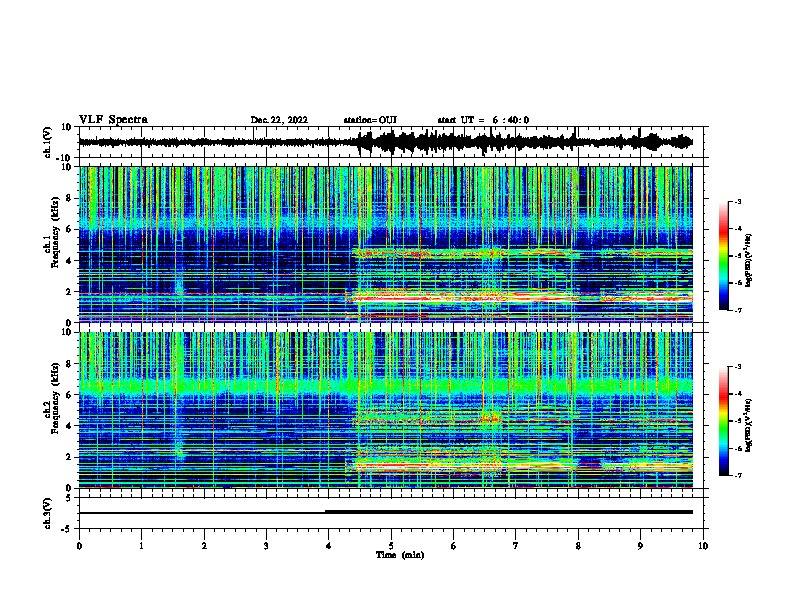Image resolution: width=792 pixels, height=612 pixels.
Task: Click the ch.2 spectrogram color scale bar
Action: pyautogui.click(x=723, y=421)
